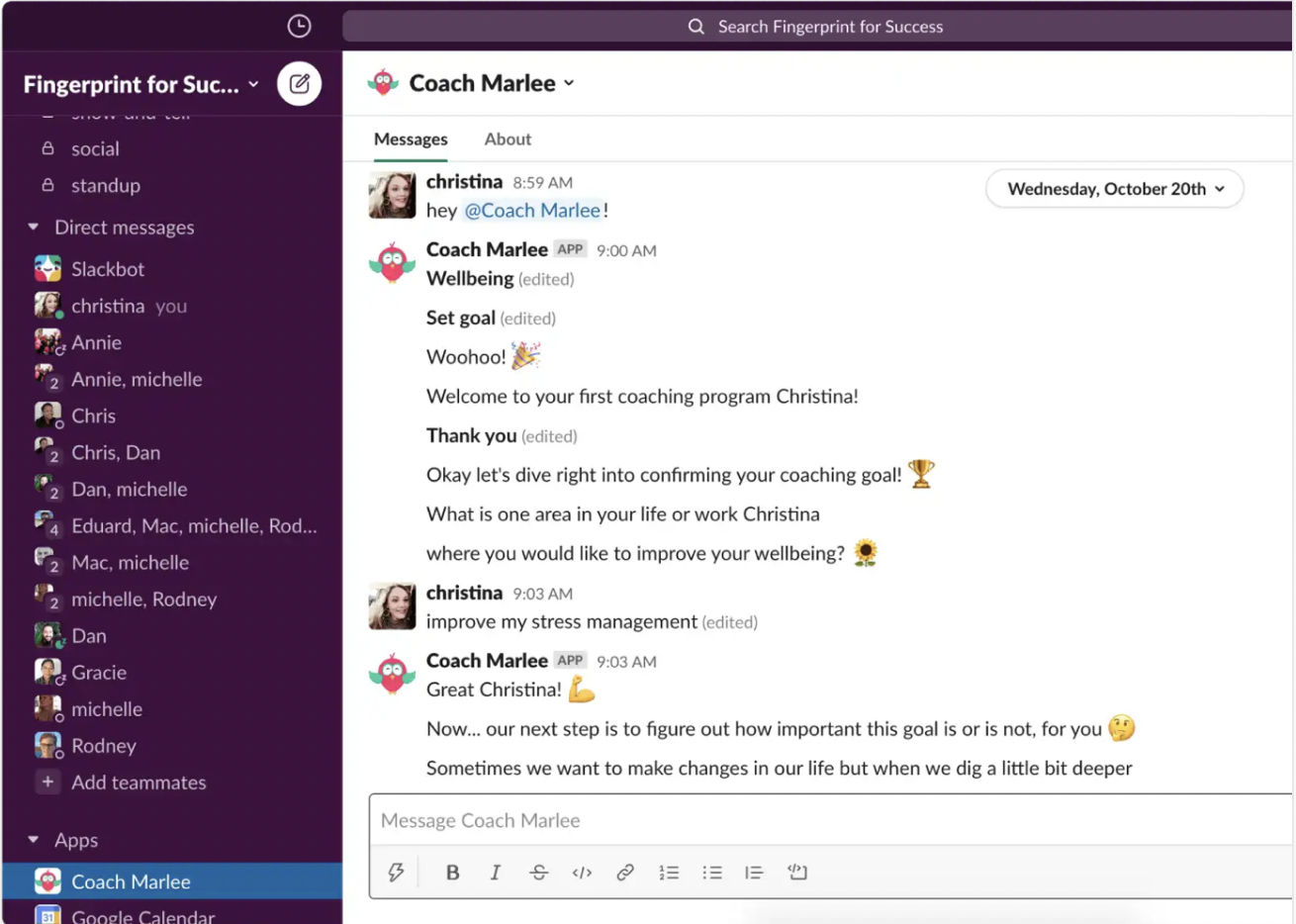Add a hyperlink via link icon

pyautogui.click(x=625, y=873)
